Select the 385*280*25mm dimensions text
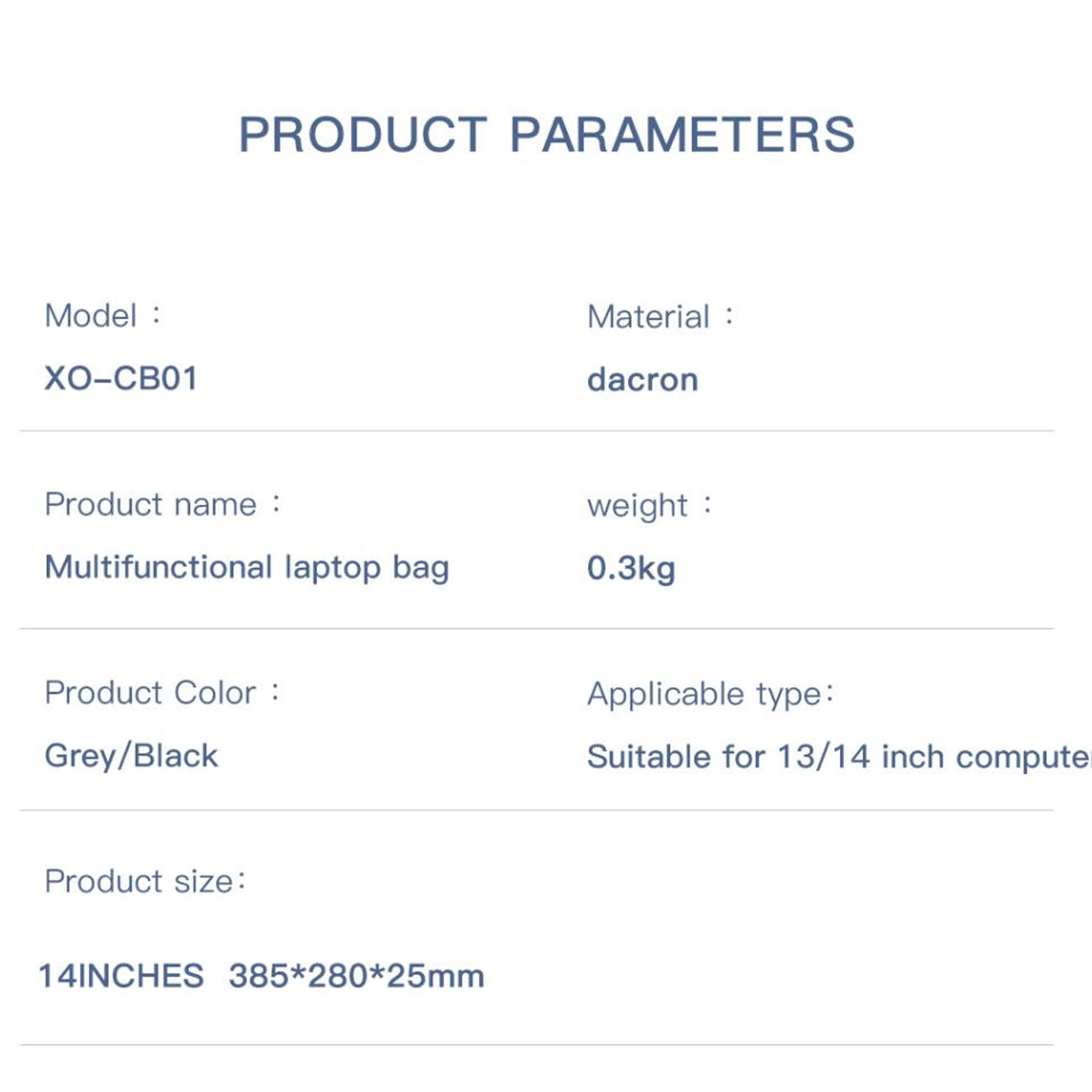The image size is (1092, 1092). click(356, 976)
